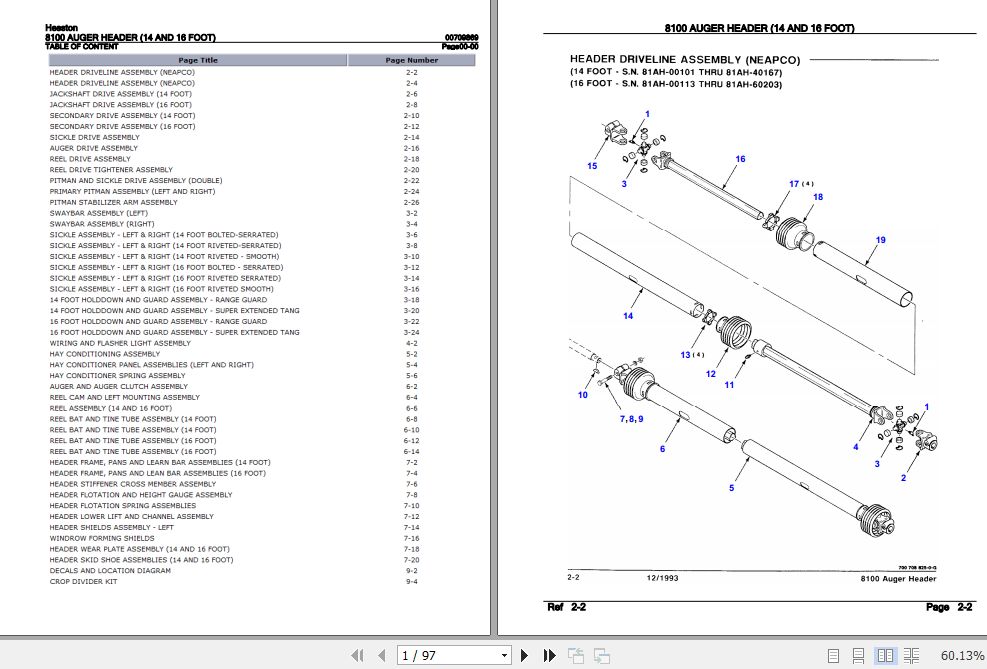
Task: Select continuous scrolling page layout
Action: pyautogui.click(x=858, y=655)
